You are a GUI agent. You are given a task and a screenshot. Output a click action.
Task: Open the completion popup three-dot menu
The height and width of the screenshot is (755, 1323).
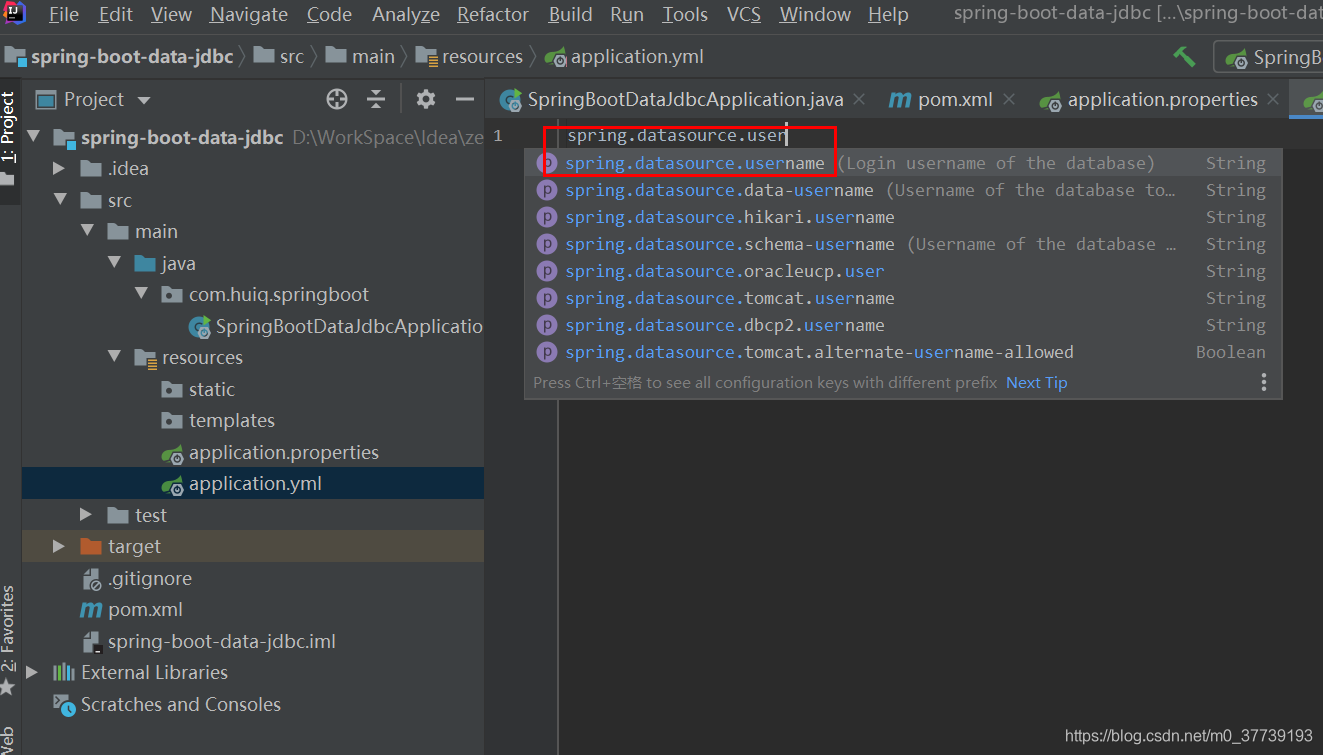[1264, 382]
